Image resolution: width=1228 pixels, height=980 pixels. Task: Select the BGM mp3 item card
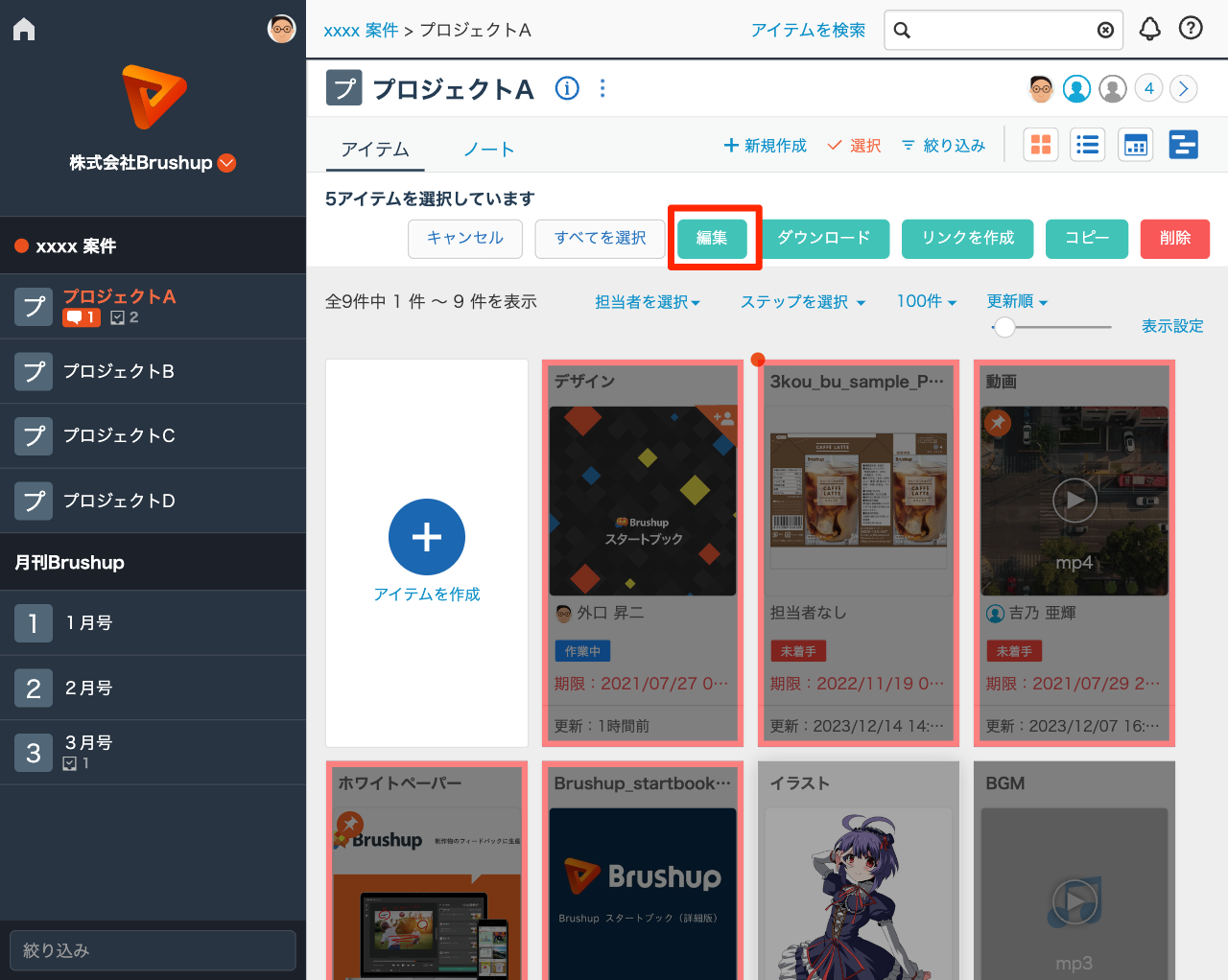1074,871
